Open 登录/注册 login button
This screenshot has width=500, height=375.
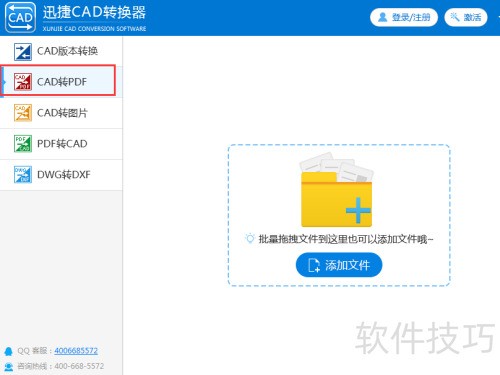tap(404, 17)
